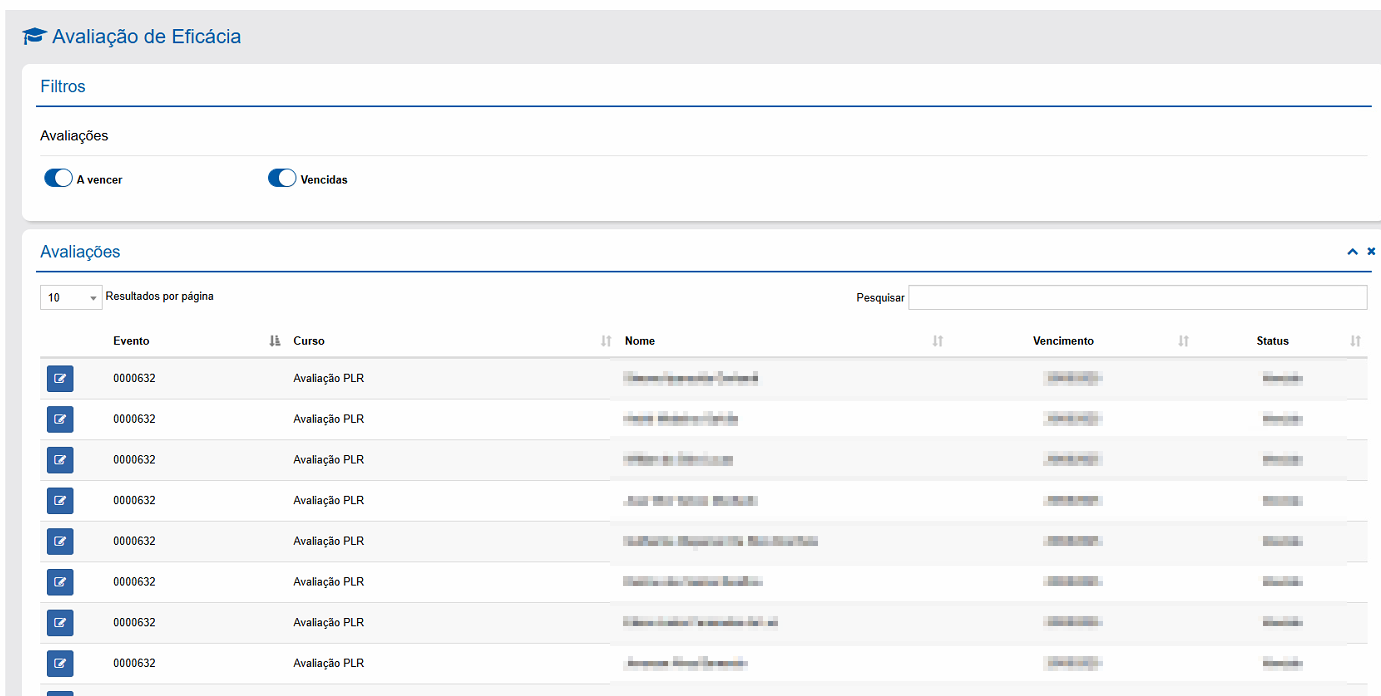Screen dimensions: 1381x696
Task: Click the Pesquisar search input field
Action: [x=1137, y=298]
